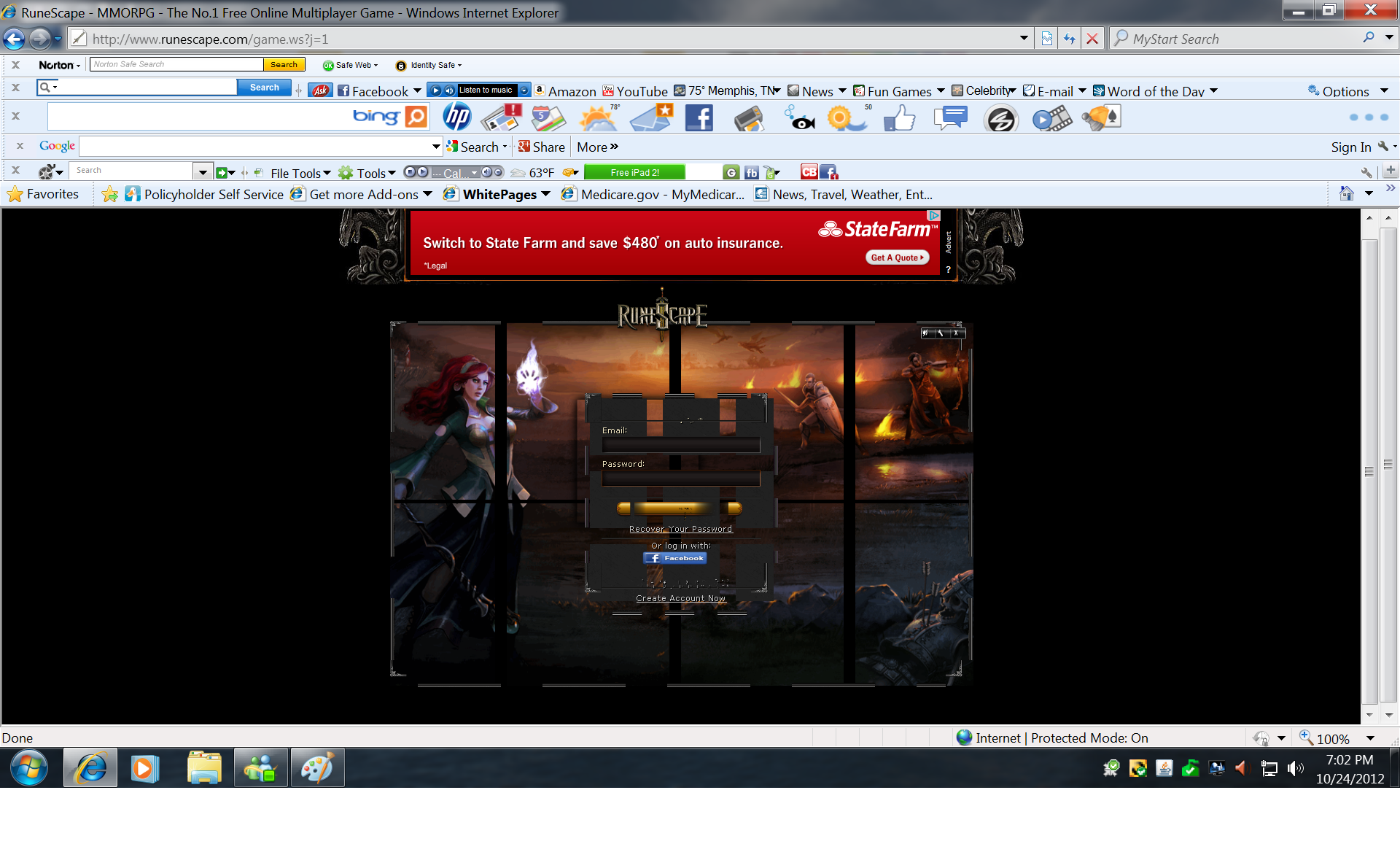Close the Norton toolbar with its X
The width and height of the screenshot is (1400, 844).
click(x=15, y=65)
